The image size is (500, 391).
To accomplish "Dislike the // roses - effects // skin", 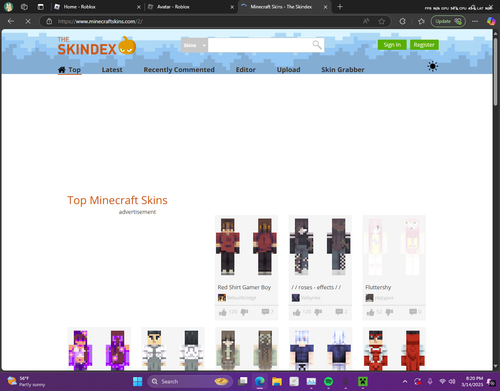I will pos(318,312).
